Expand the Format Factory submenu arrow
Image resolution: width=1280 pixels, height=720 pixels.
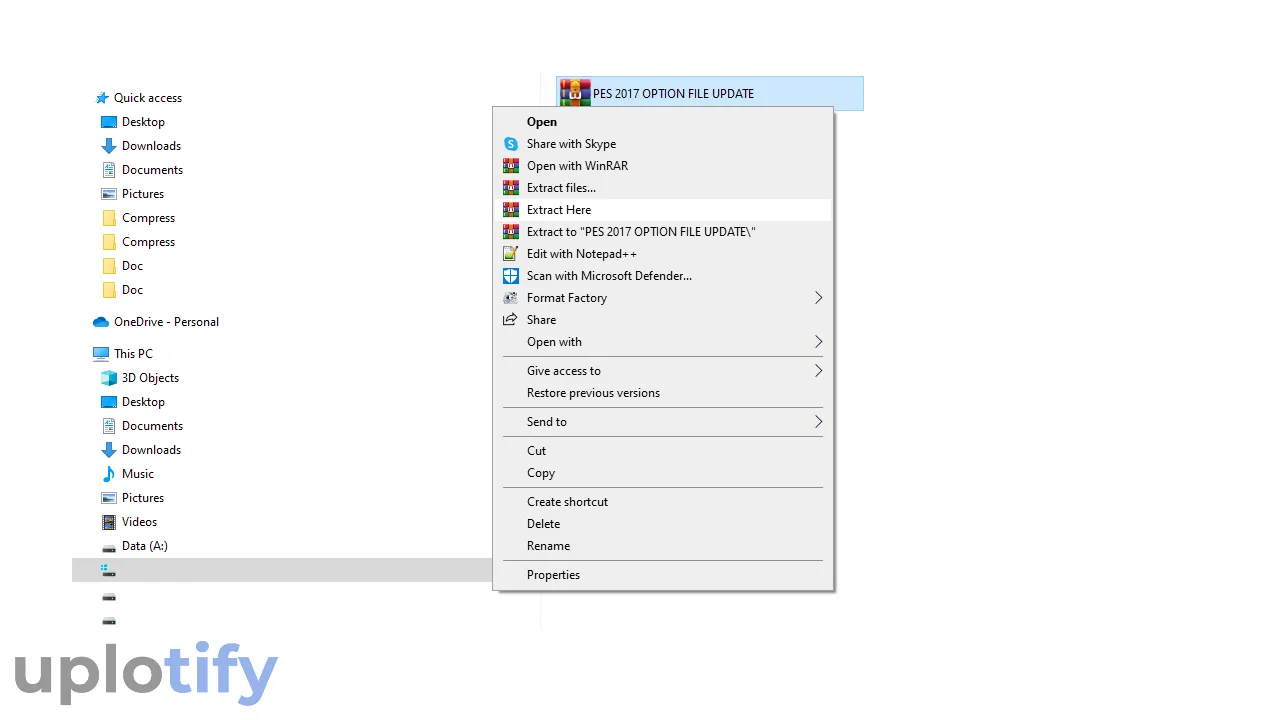(818, 298)
